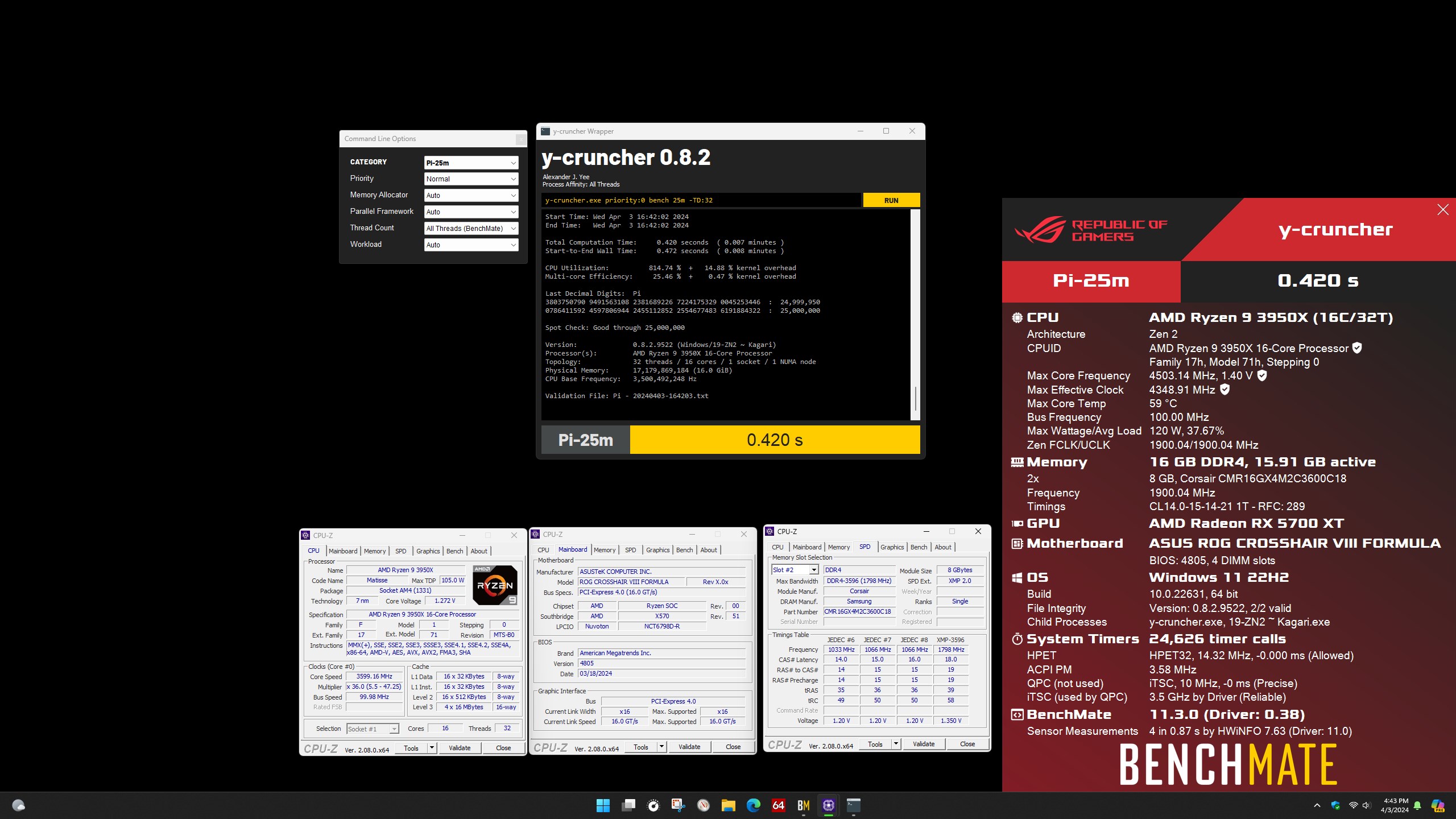1456x819 pixels.
Task: Expand the Parallel Framework dropdown
Action: coord(471,212)
